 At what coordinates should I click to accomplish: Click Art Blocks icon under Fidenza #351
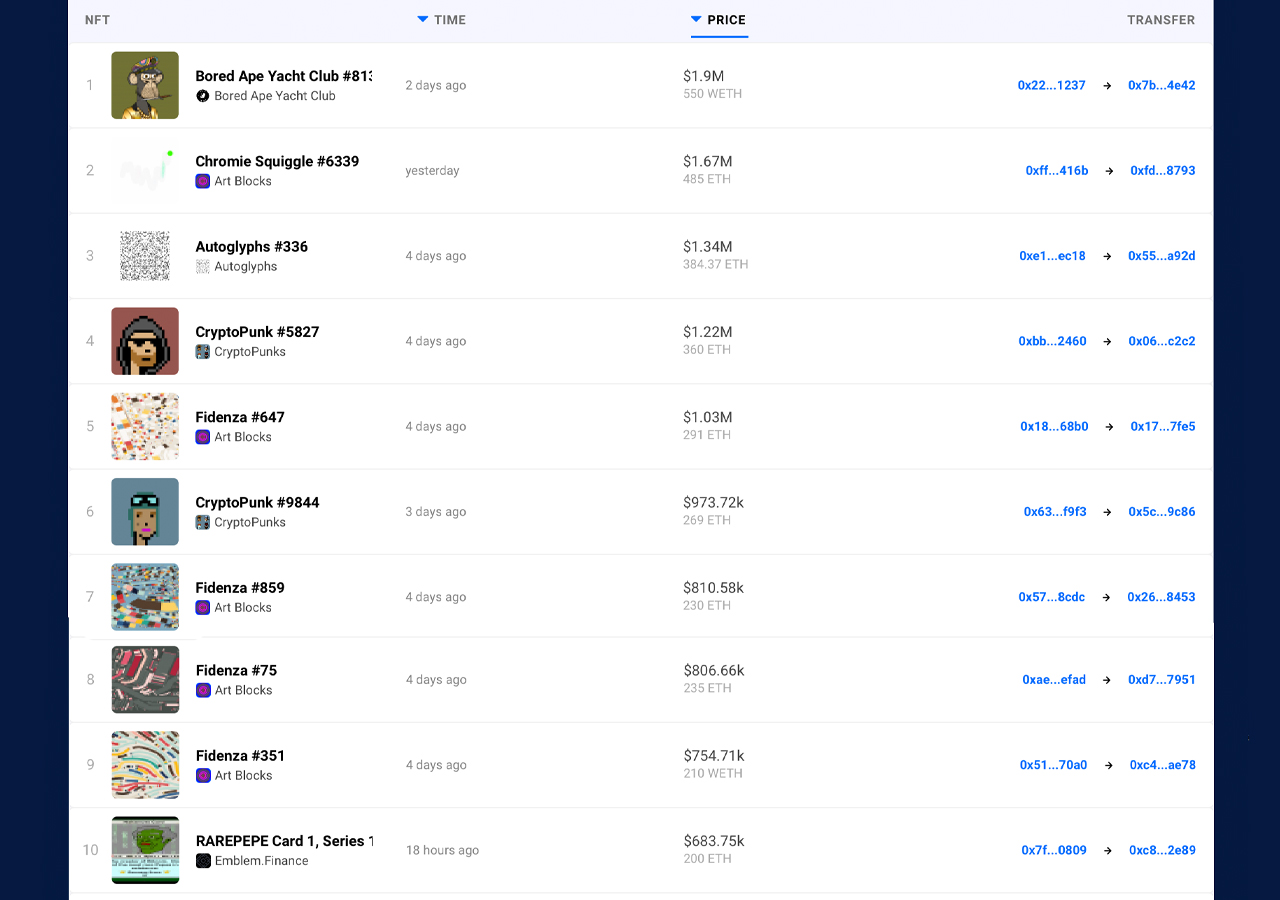pyautogui.click(x=203, y=775)
